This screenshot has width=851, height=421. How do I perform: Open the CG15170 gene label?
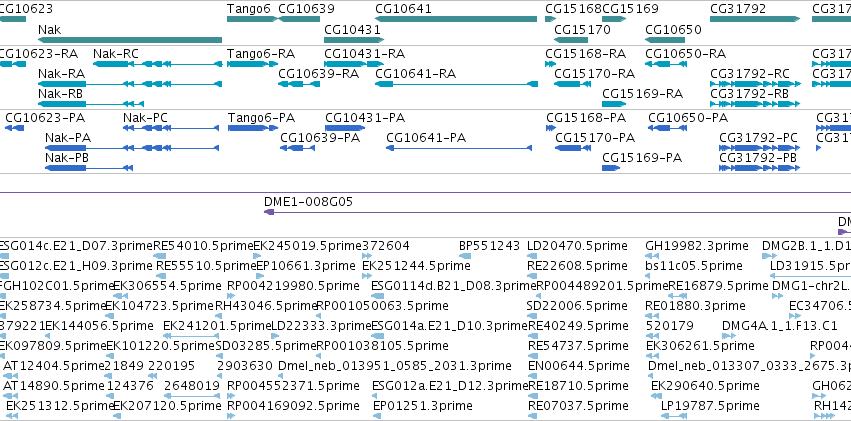coord(582,29)
